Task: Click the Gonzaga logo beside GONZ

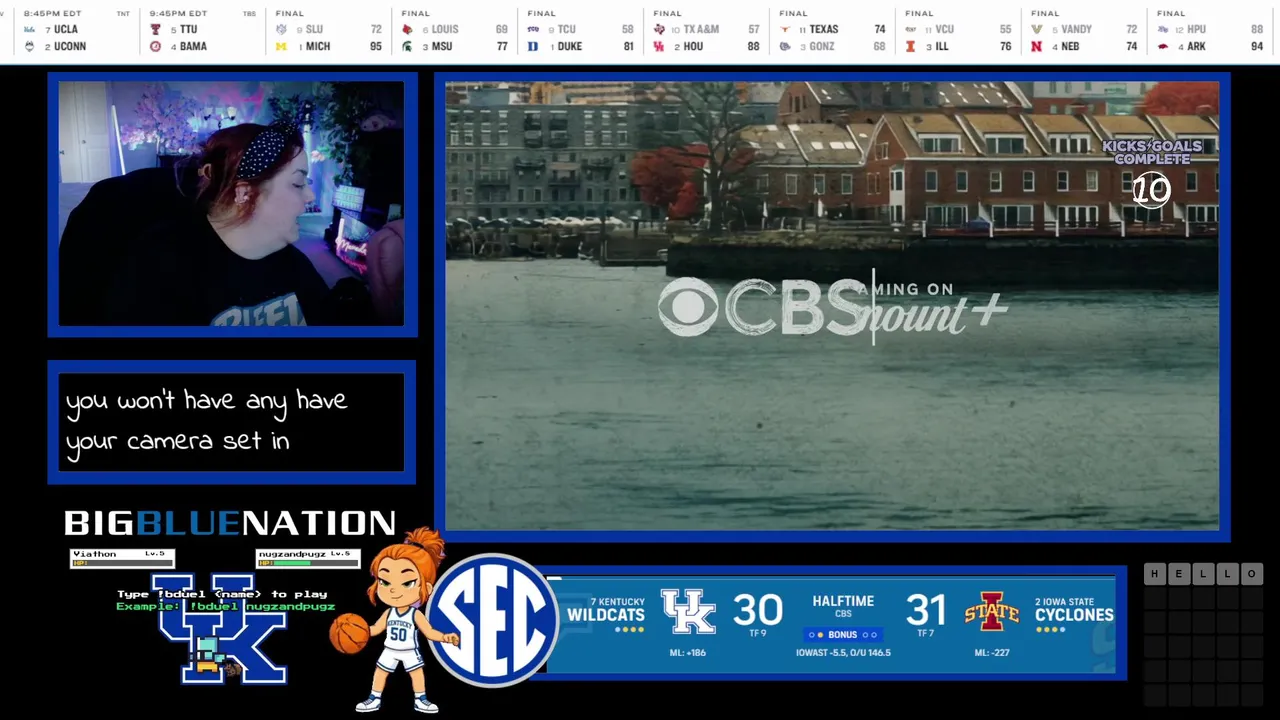Action: (x=785, y=47)
